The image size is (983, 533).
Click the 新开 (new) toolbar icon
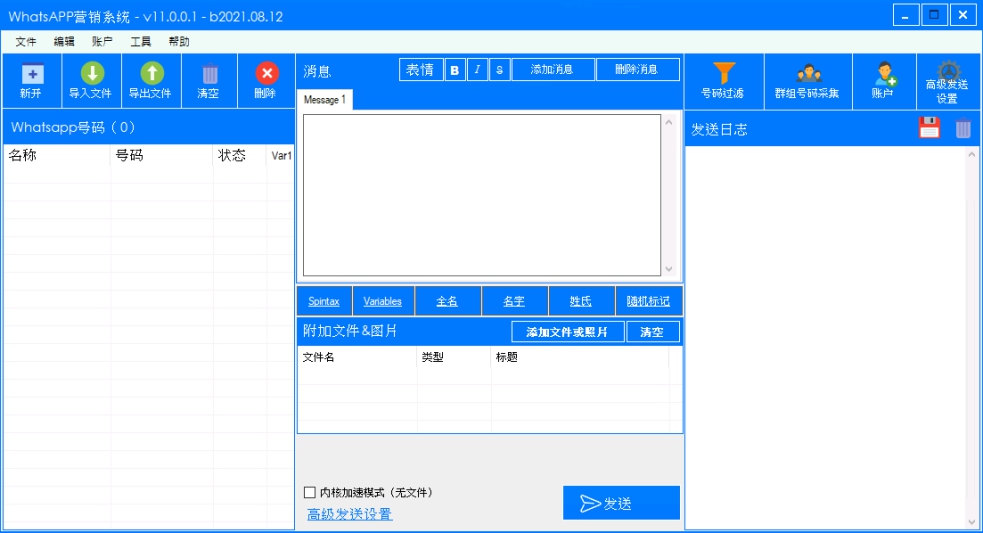[x=32, y=75]
